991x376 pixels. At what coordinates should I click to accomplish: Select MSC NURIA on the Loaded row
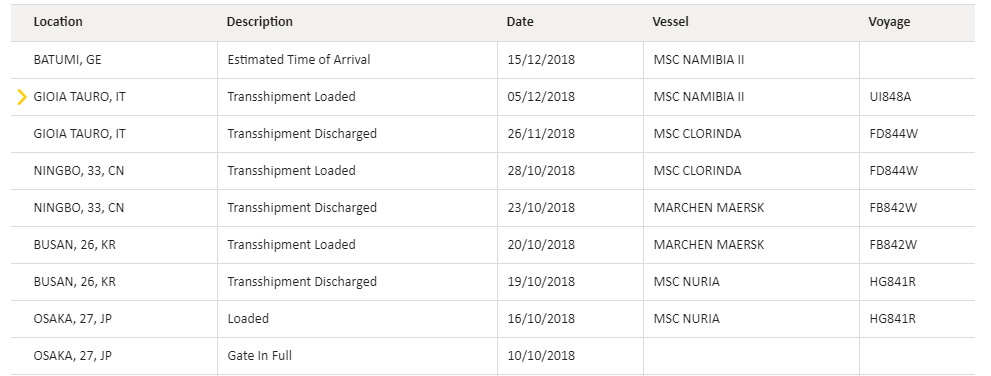pyautogui.click(x=687, y=318)
